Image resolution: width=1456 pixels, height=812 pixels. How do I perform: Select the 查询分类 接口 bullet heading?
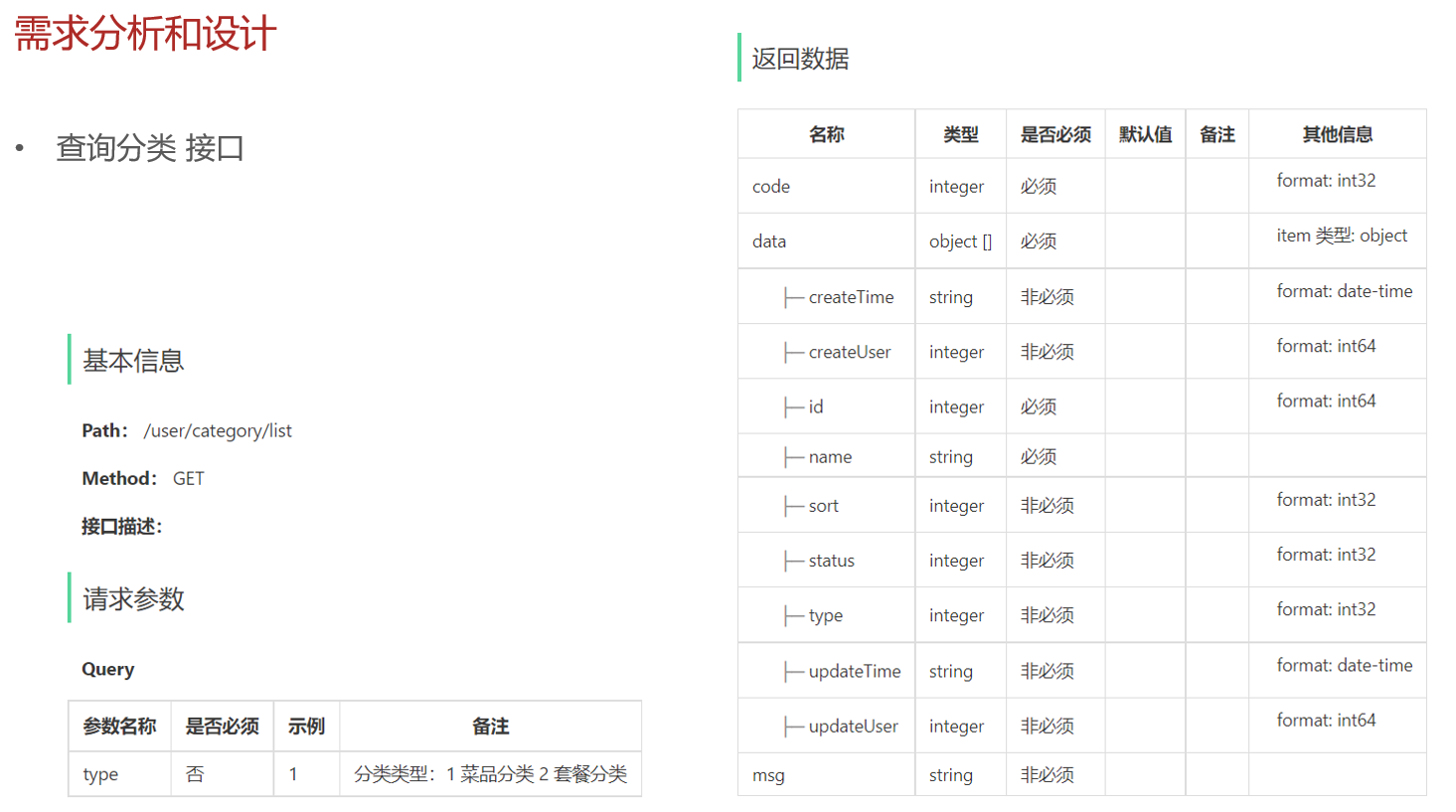150,148
